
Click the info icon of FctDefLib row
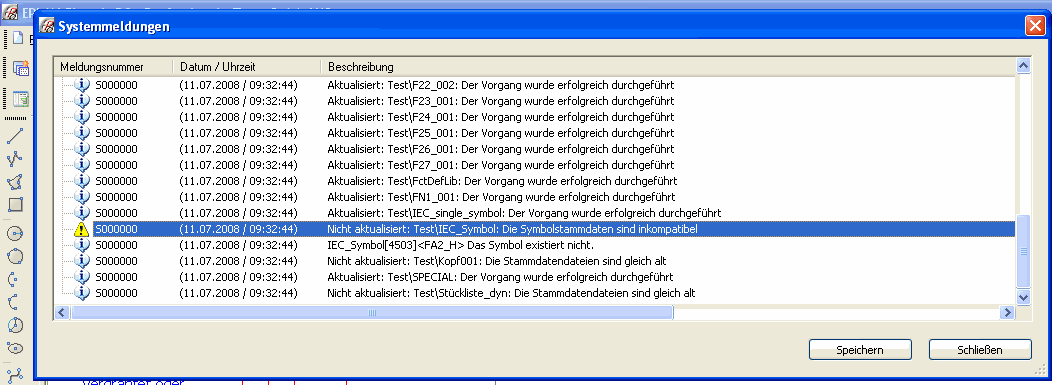81,181
